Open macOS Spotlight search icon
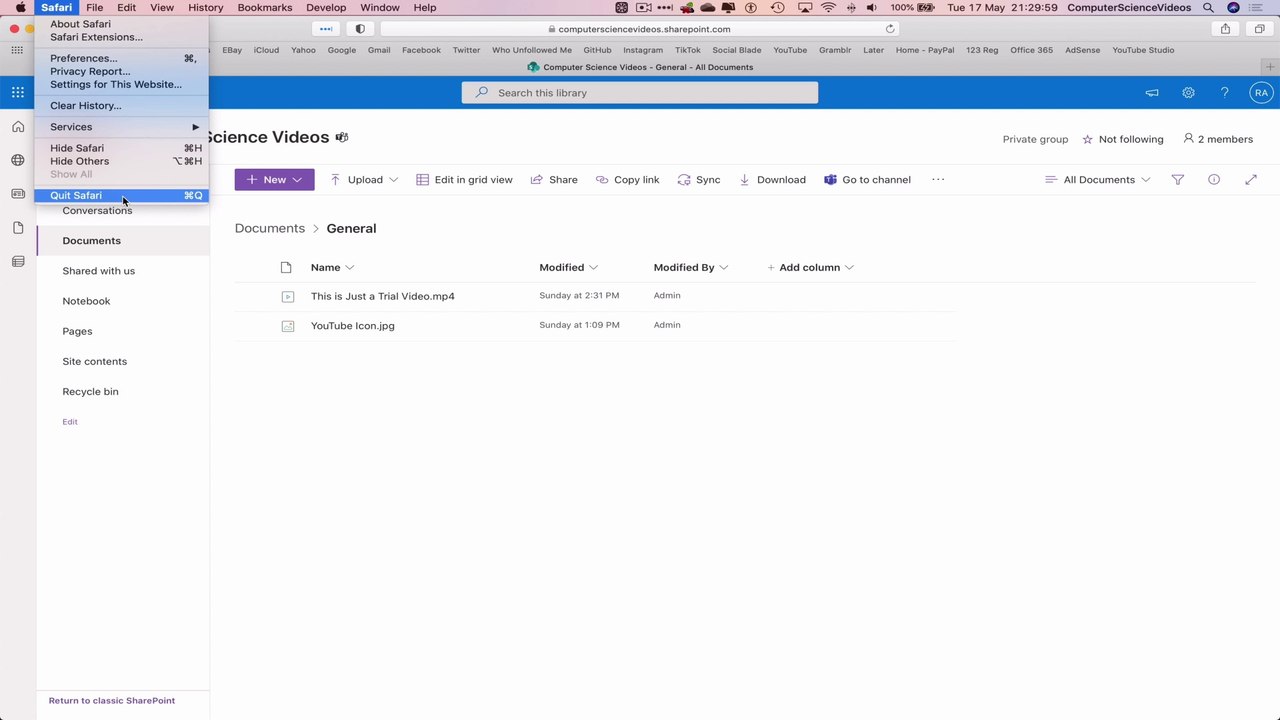The height and width of the screenshot is (720, 1280). (x=1208, y=7)
